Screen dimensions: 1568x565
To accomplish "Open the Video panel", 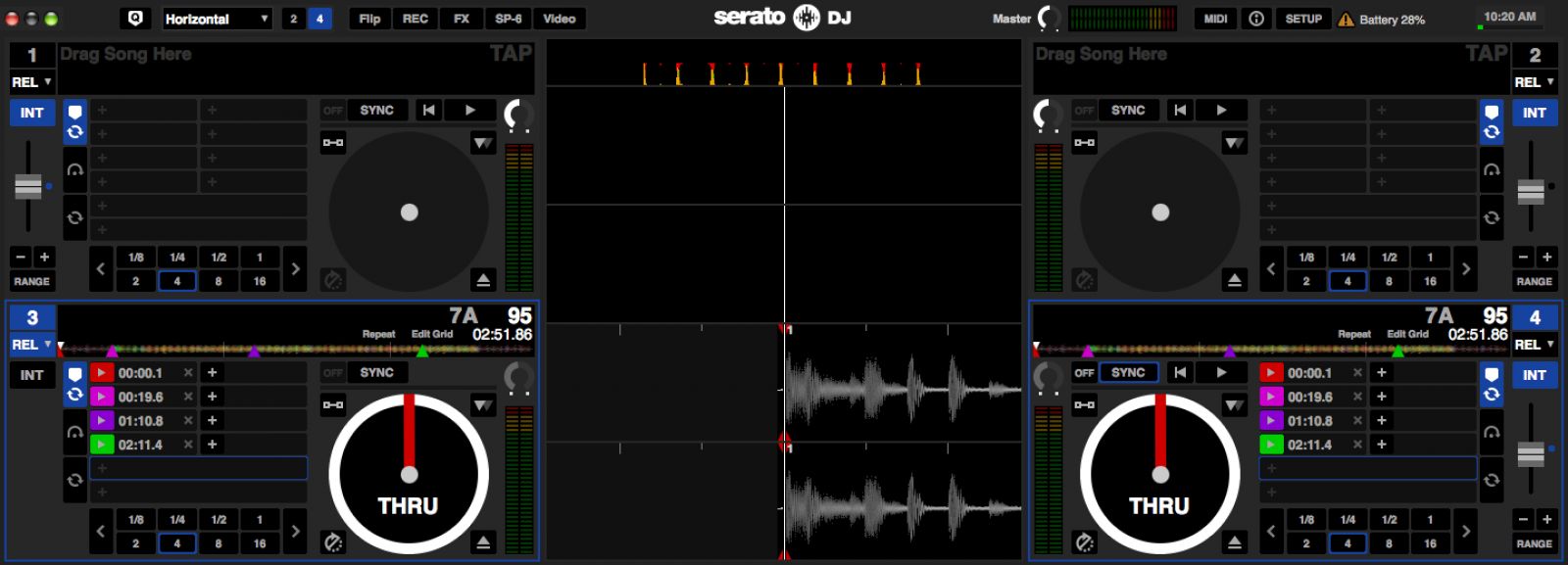I will pos(560,19).
